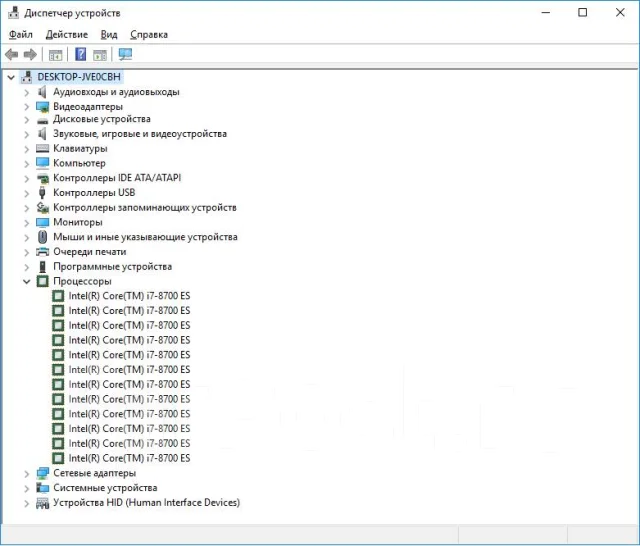Expand the Клавиатуры category
The width and height of the screenshot is (640, 546).
[x=27, y=149]
